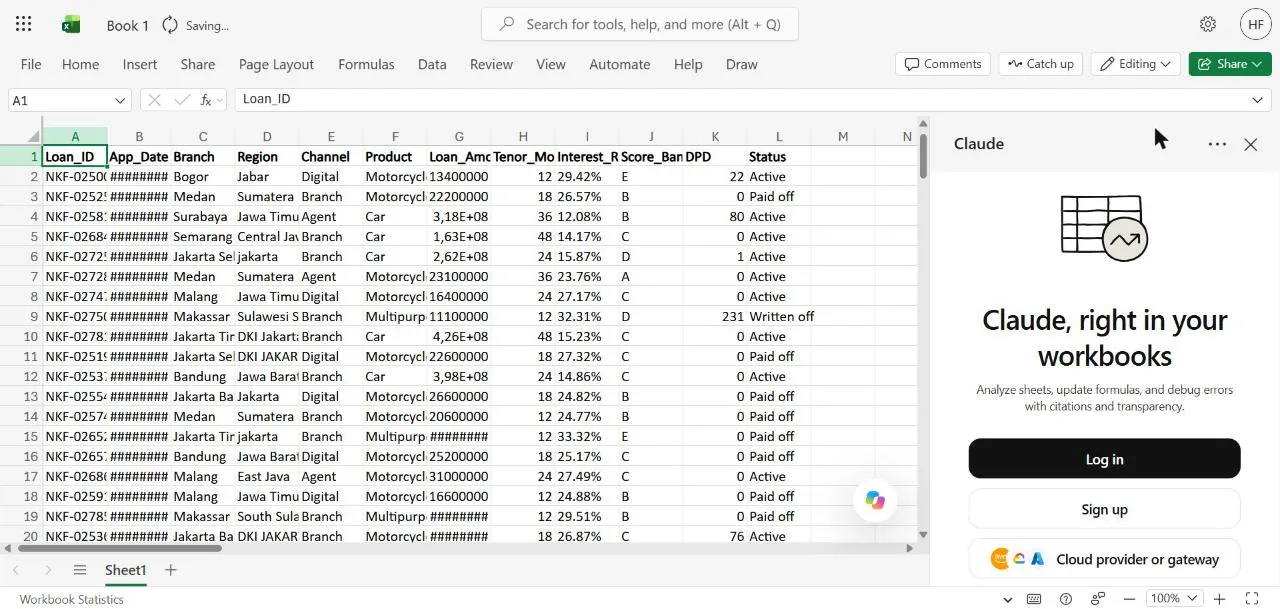Go to next sheet arrow

(48, 570)
